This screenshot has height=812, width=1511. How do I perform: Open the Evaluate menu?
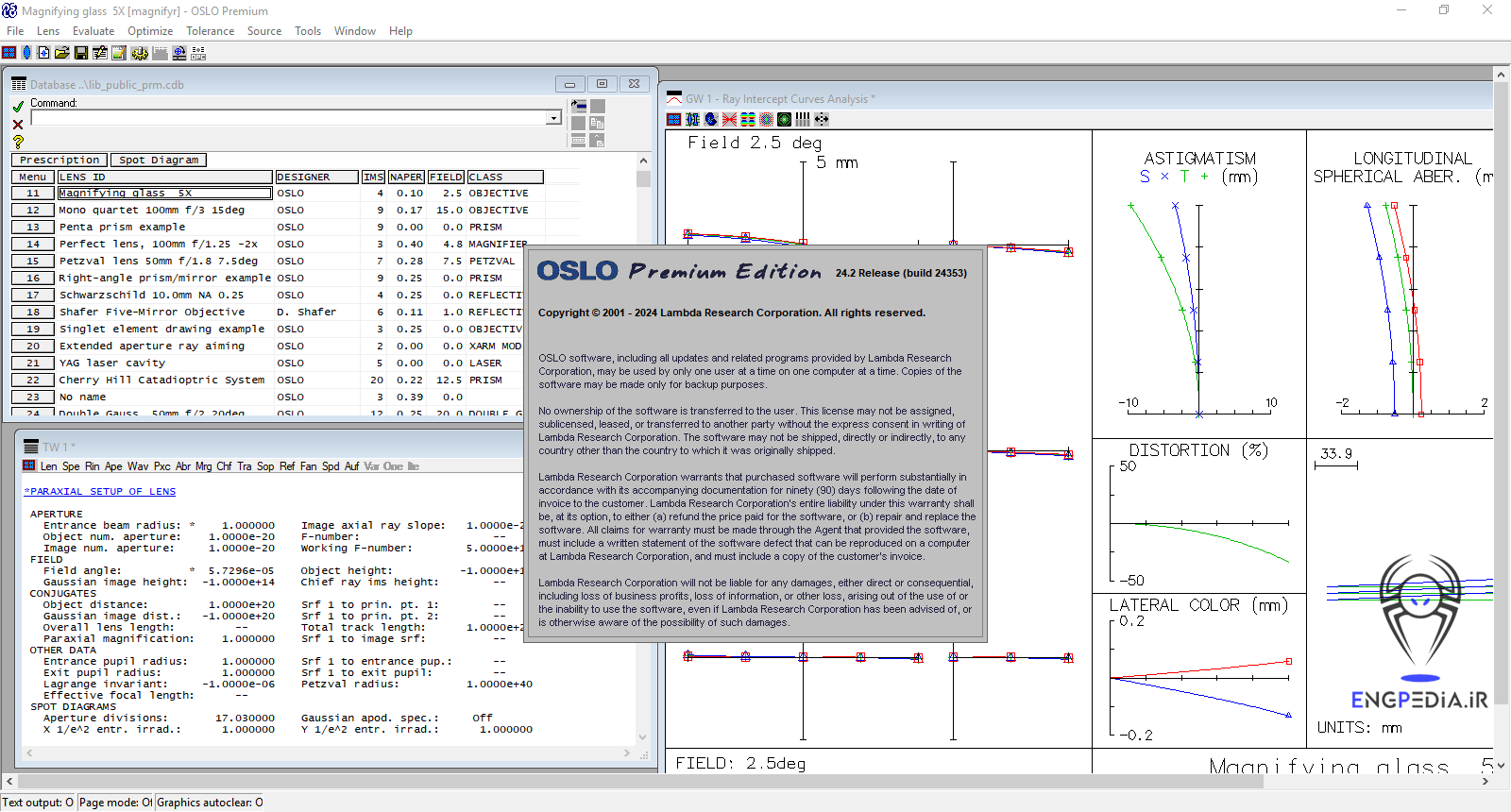tap(93, 31)
